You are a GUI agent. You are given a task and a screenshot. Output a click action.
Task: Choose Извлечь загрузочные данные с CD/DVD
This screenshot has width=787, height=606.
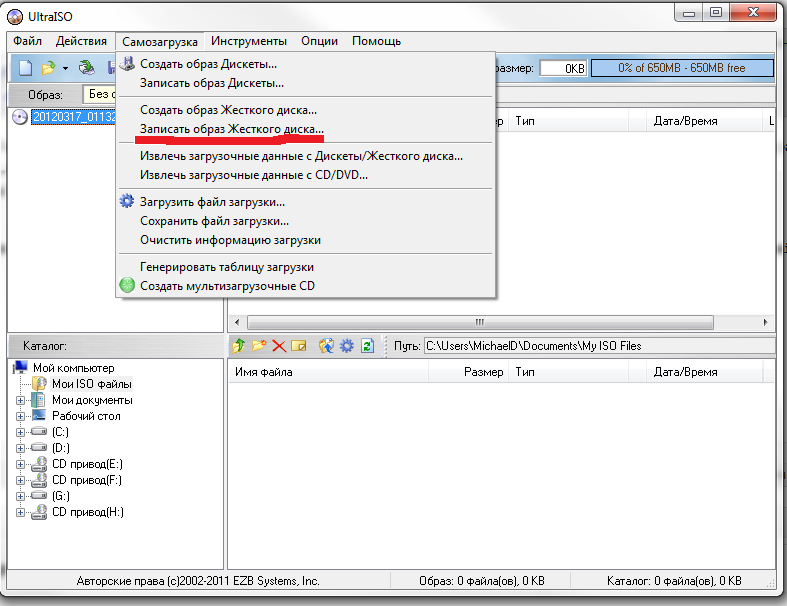306,175
